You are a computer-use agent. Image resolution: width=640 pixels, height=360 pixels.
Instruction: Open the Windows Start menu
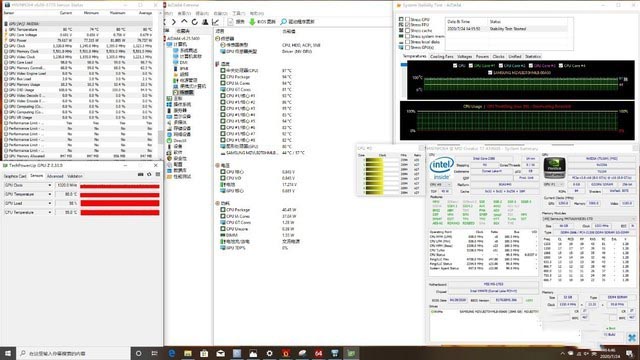point(8,353)
